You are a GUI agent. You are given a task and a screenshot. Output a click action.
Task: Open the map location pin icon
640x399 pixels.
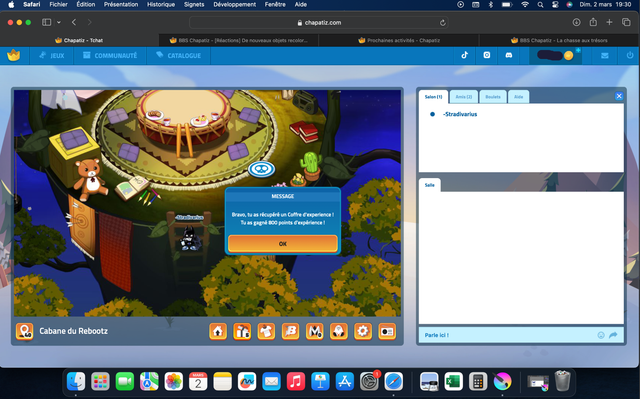coord(24,331)
